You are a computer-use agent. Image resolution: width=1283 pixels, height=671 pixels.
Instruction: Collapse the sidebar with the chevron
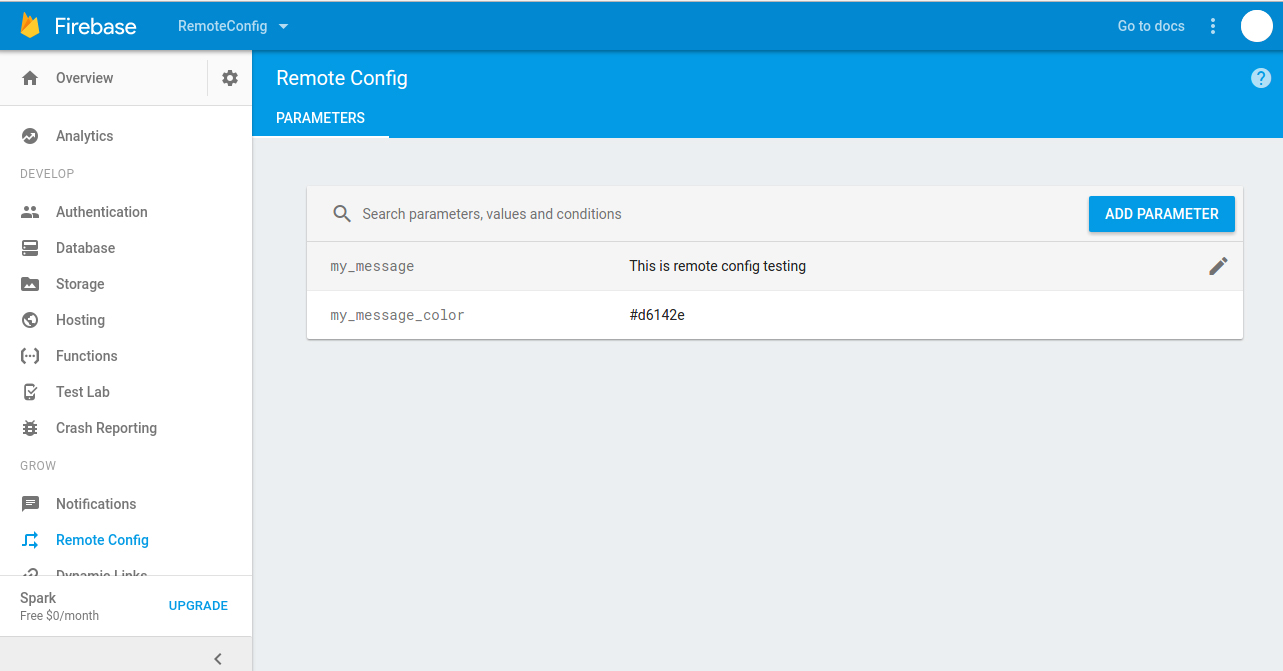point(218,658)
